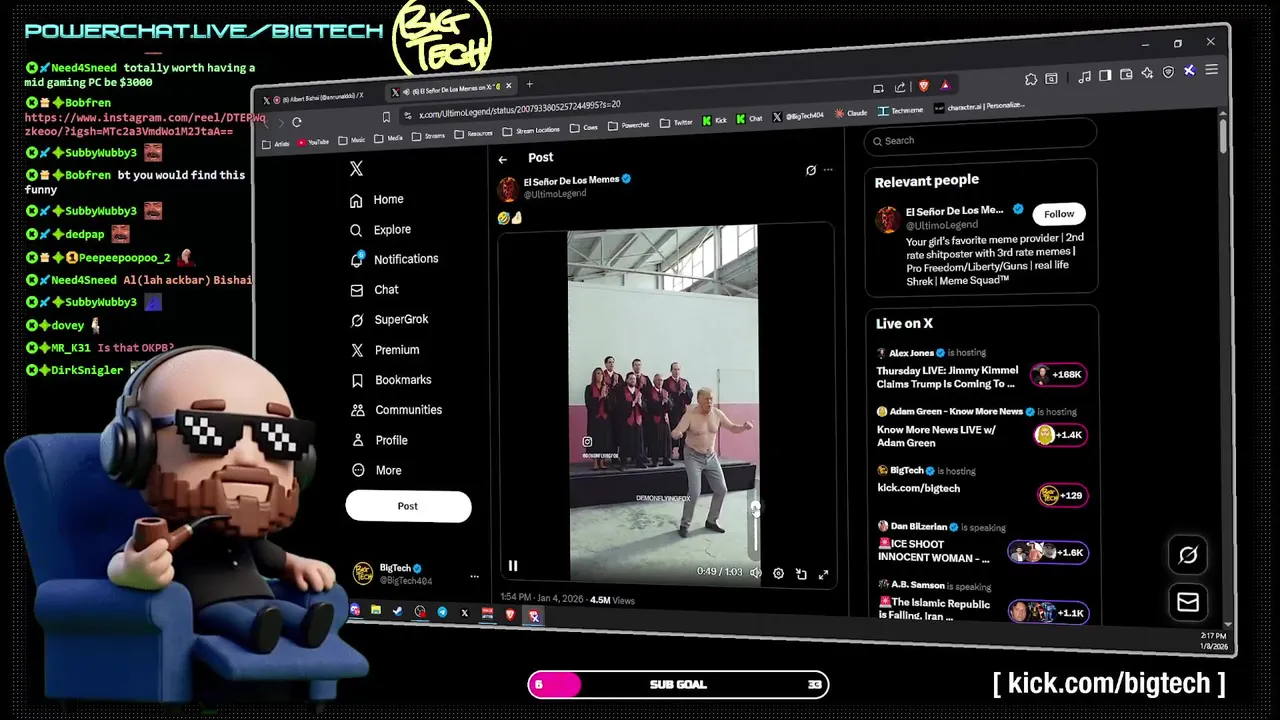Screen dimensions: 1280x720
Task: Open Telegram from the taskbar
Action: click(x=442, y=612)
